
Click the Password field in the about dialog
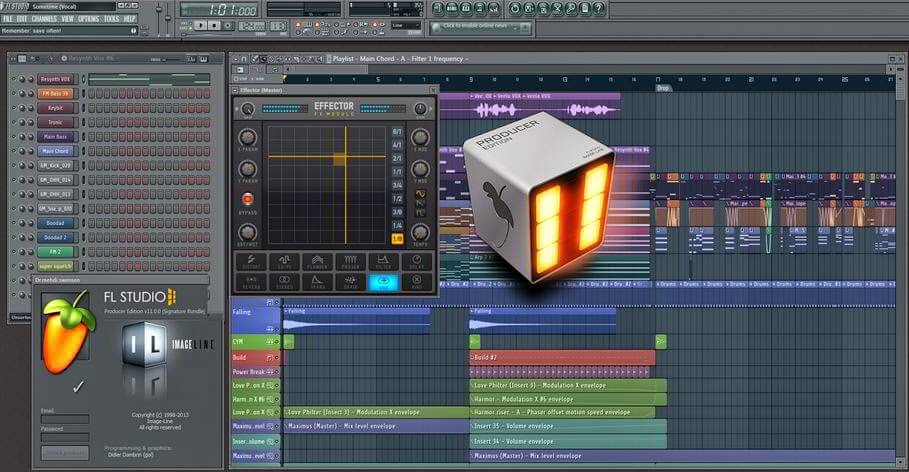(65, 437)
